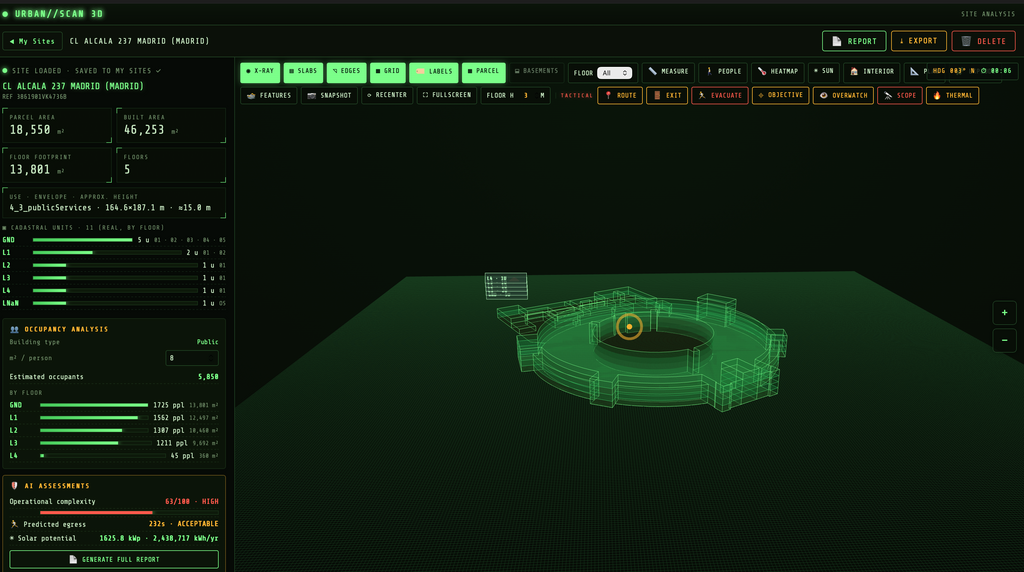Click the OCCUPANCY ANALYSIS header
The height and width of the screenshot is (572, 1024).
[x=66, y=329]
